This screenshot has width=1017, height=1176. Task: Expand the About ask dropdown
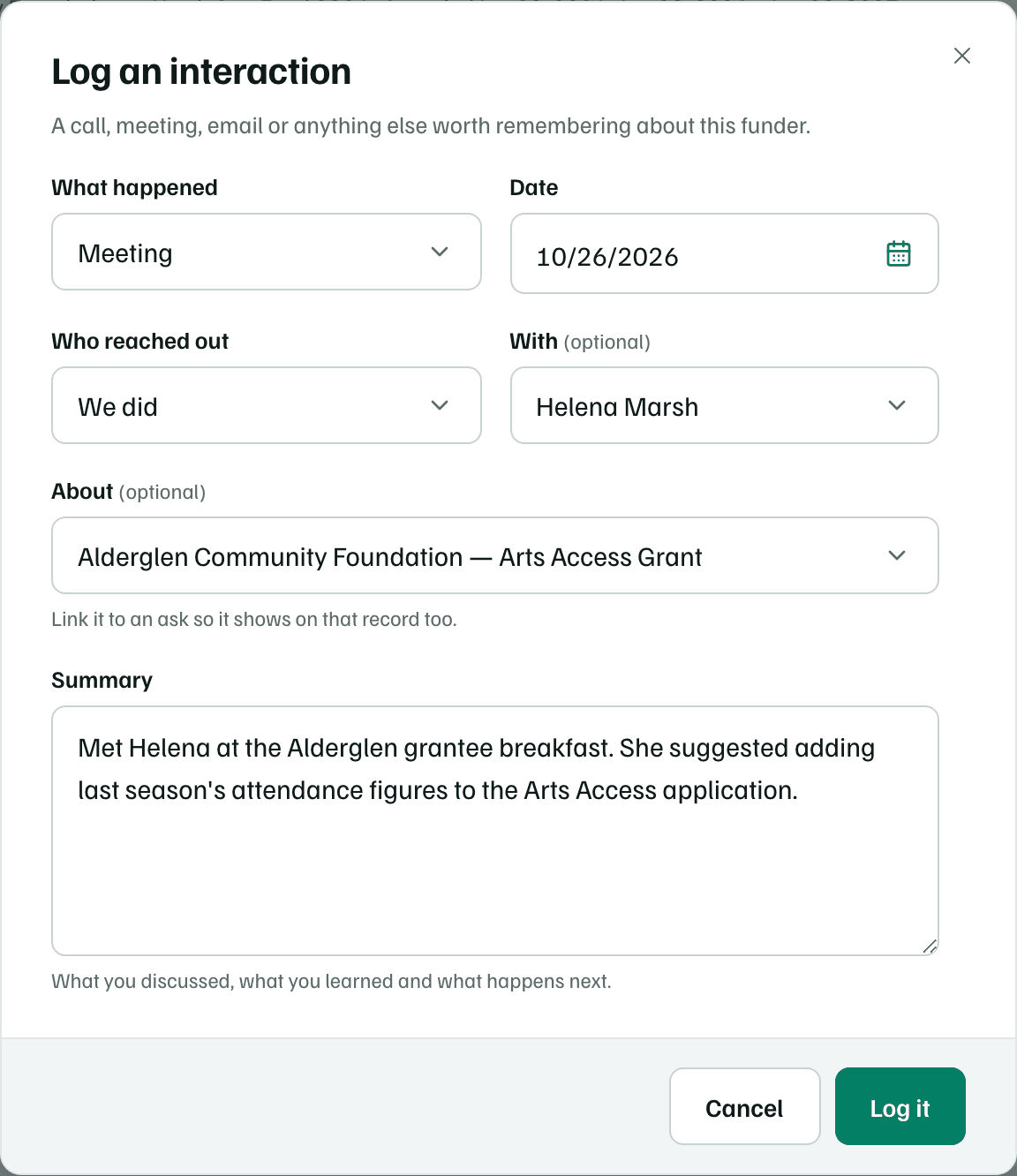[x=495, y=555]
